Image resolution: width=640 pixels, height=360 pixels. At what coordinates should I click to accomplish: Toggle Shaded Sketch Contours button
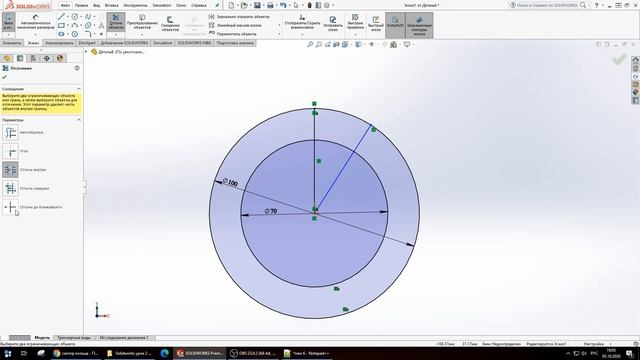[x=419, y=25]
